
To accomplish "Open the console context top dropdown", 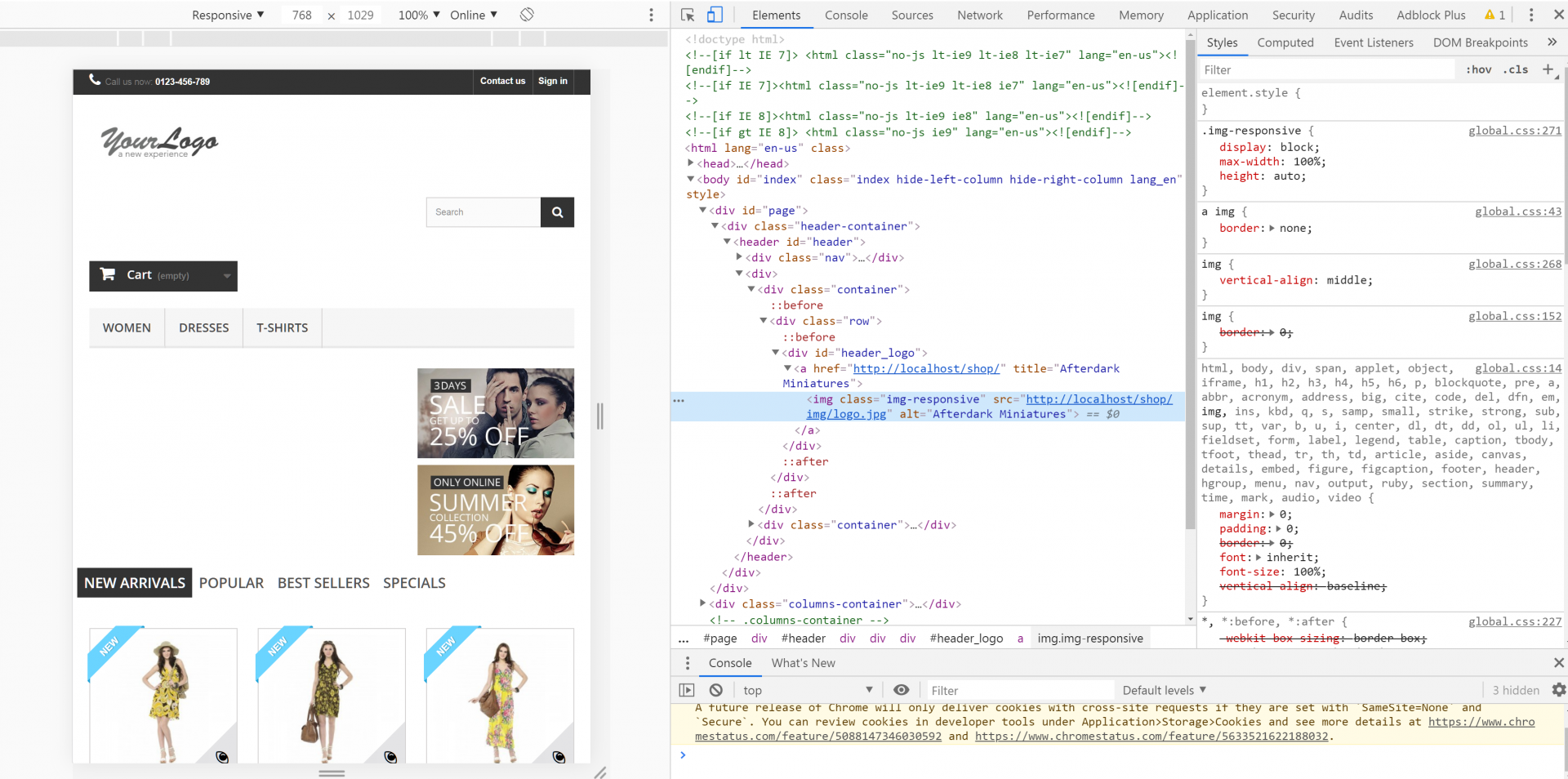I will coord(808,690).
